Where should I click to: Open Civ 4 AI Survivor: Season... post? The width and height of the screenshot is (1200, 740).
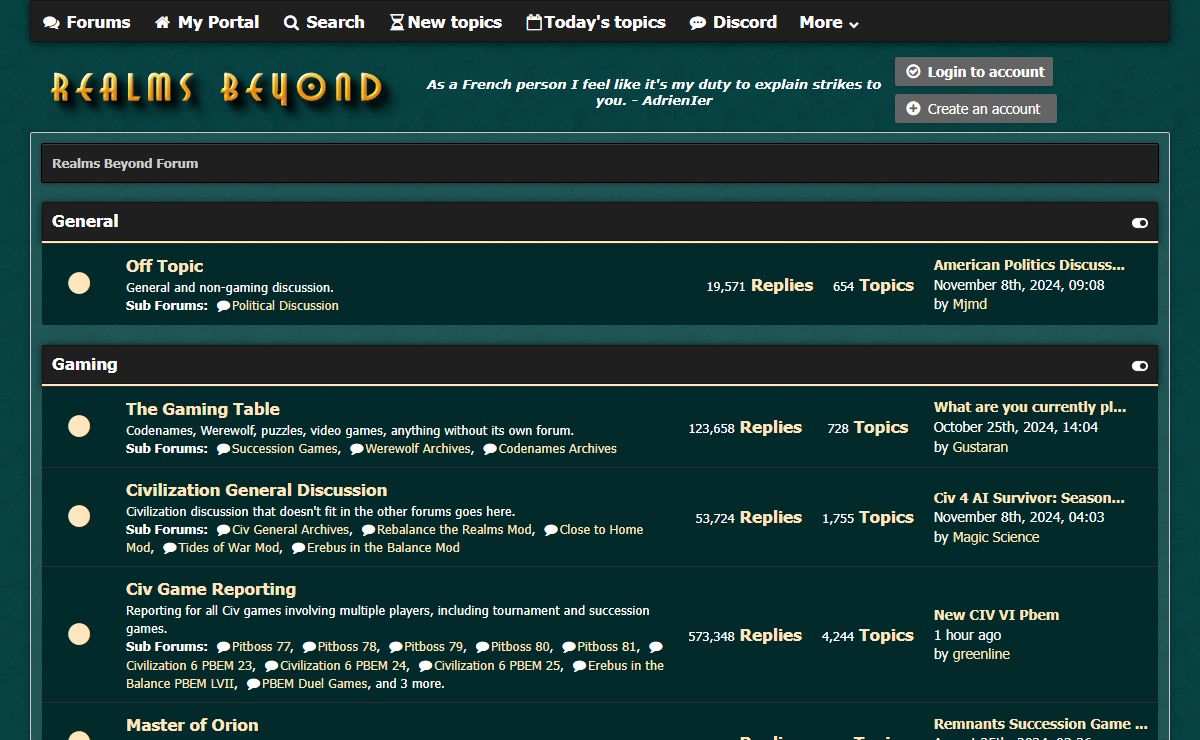(1029, 498)
